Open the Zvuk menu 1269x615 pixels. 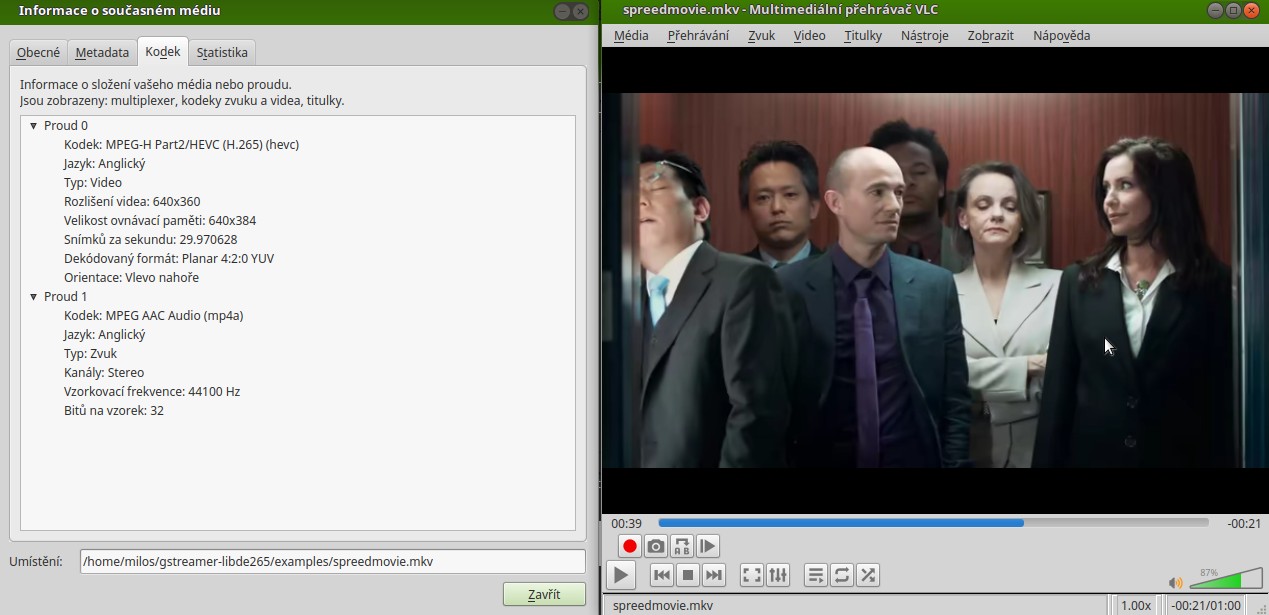[761, 35]
